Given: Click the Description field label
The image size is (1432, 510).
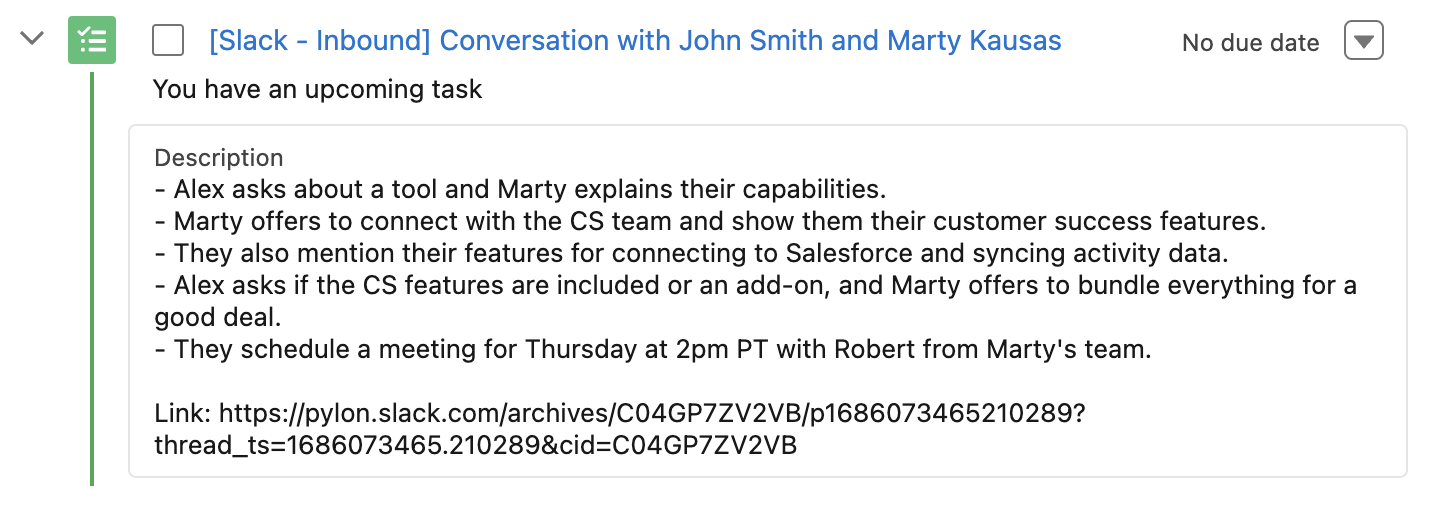Looking at the screenshot, I should 219,158.
